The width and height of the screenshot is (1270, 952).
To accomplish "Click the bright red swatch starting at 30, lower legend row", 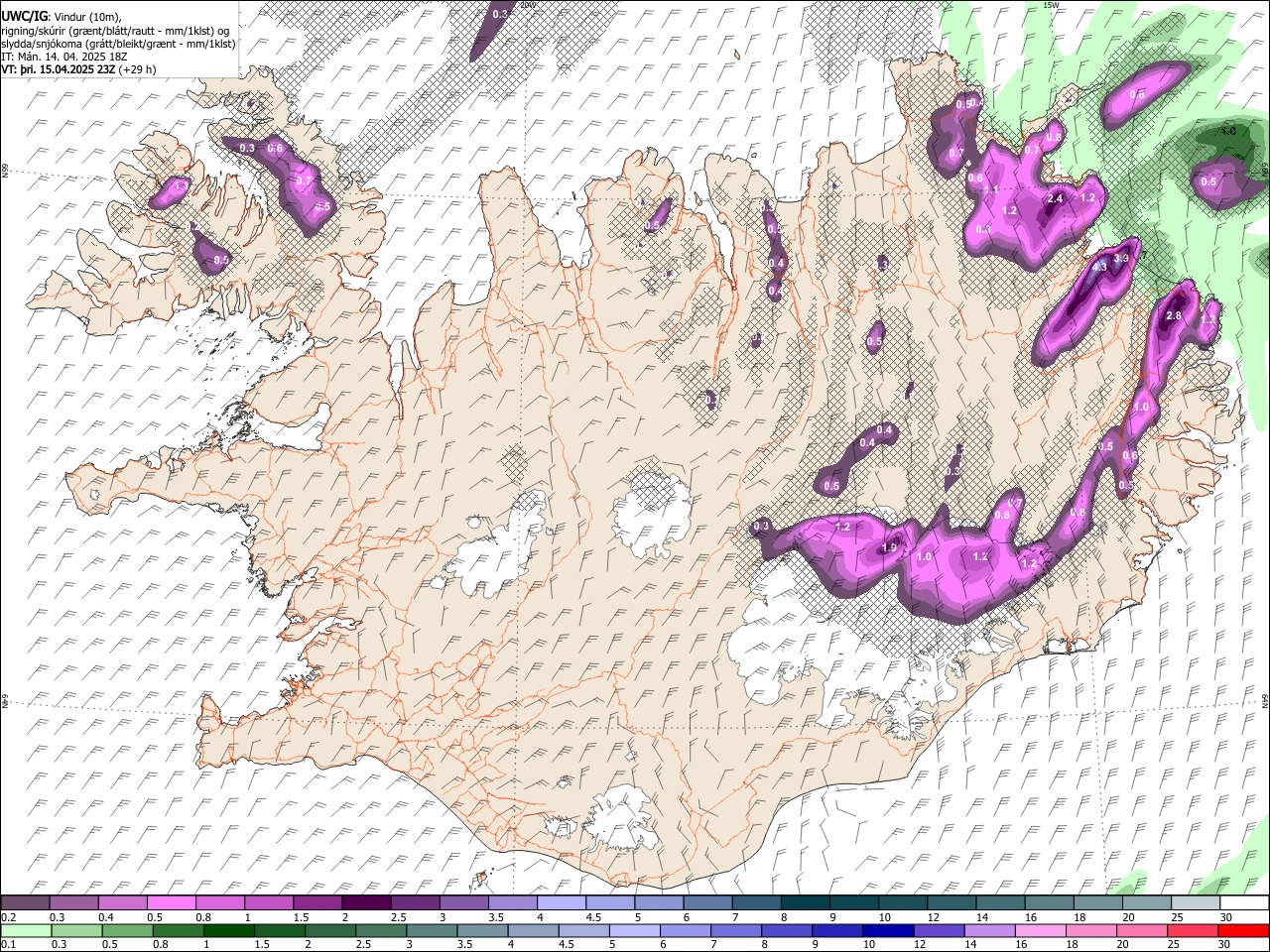I will click(x=1243, y=931).
